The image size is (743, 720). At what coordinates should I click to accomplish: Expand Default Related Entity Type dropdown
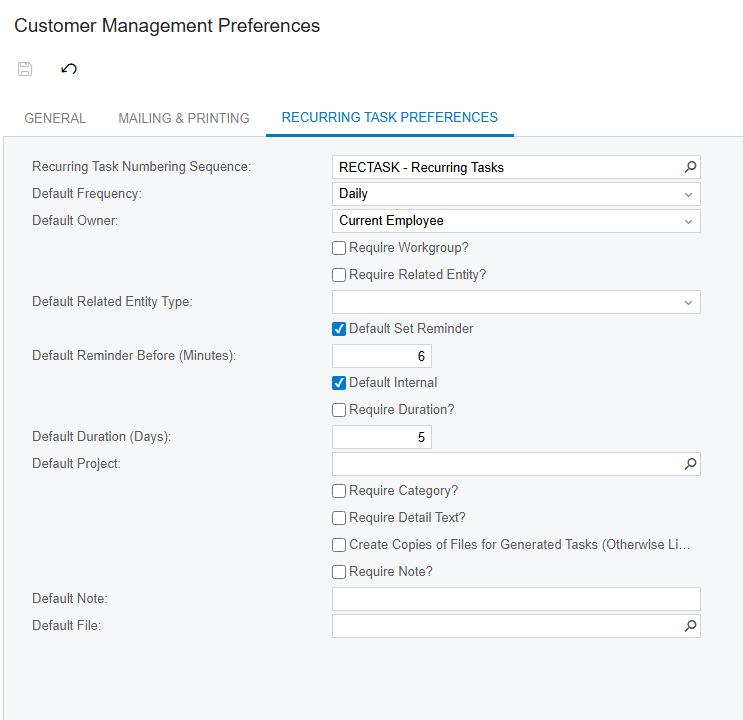click(x=688, y=302)
